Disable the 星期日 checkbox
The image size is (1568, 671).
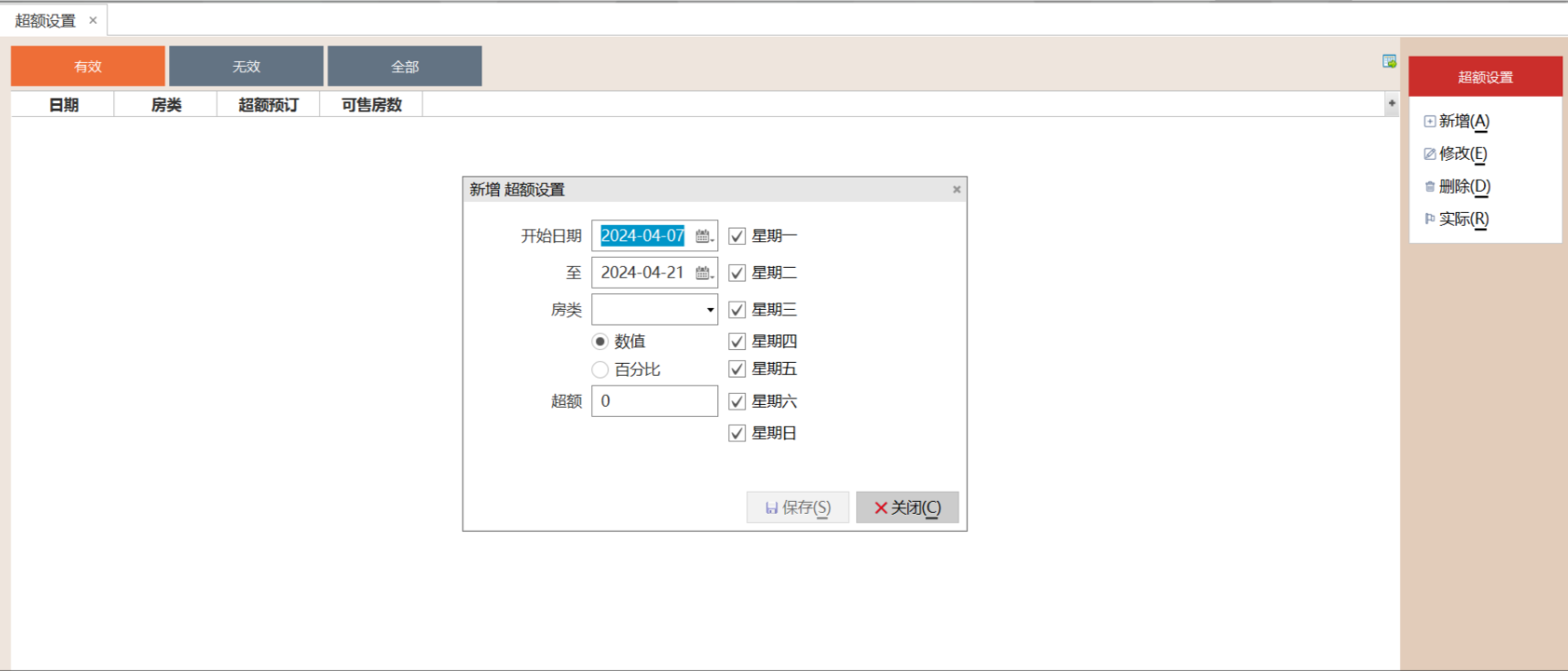point(737,433)
